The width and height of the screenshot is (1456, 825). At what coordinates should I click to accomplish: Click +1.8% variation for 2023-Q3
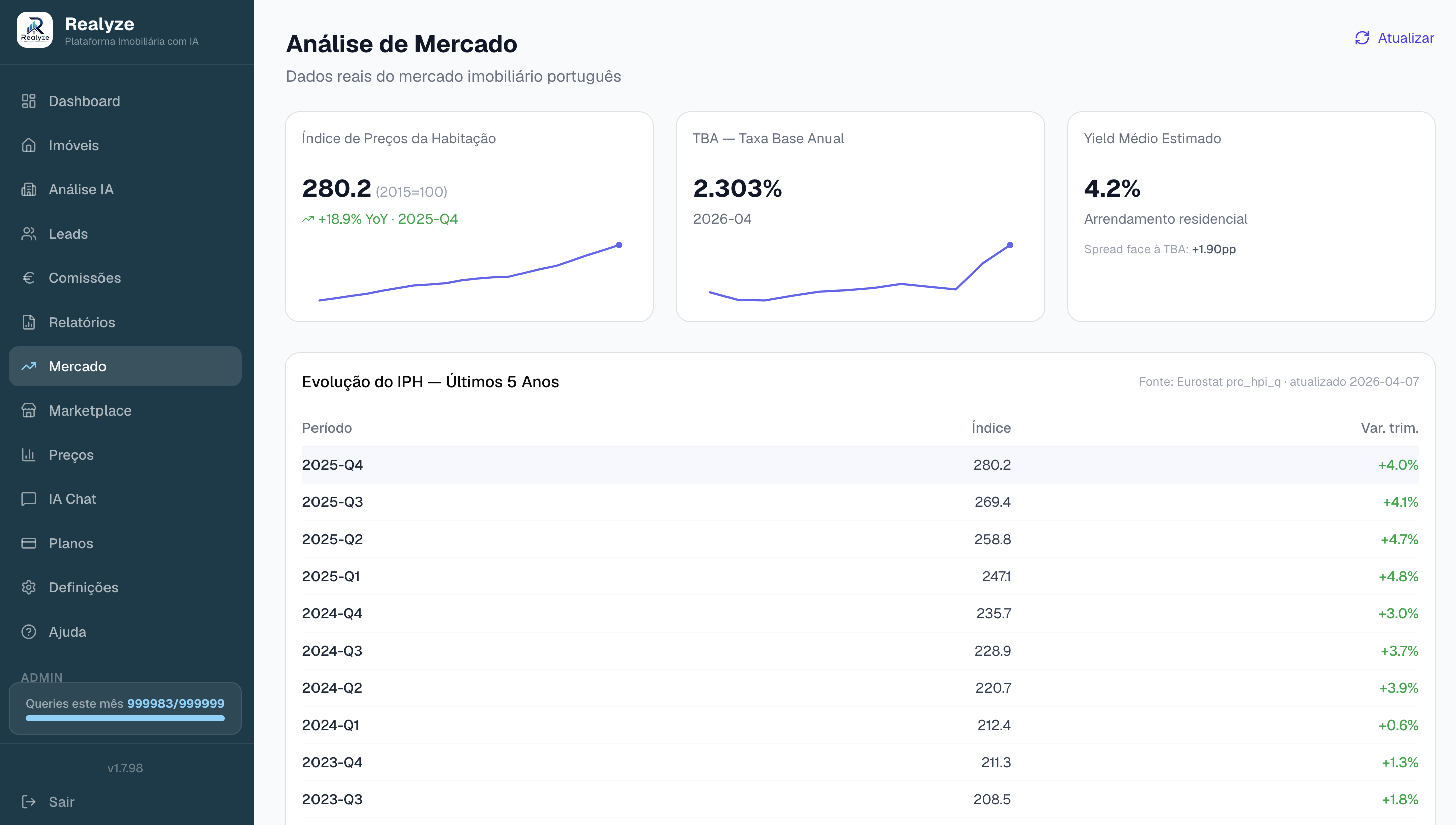coord(1400,799)
